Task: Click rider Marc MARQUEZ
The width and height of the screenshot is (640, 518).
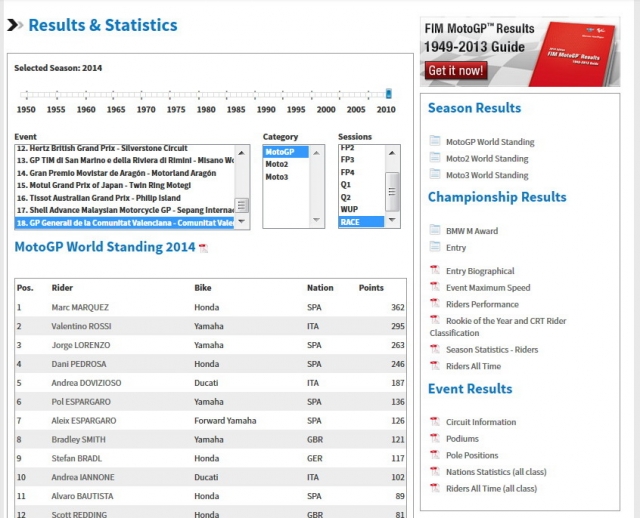Action: point(80,307)
